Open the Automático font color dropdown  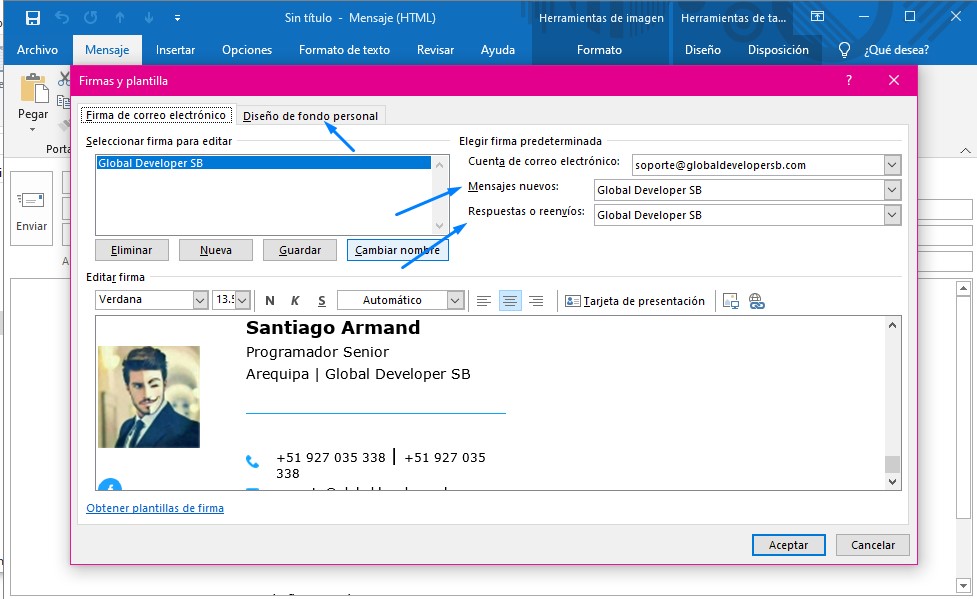pos(455,300)
